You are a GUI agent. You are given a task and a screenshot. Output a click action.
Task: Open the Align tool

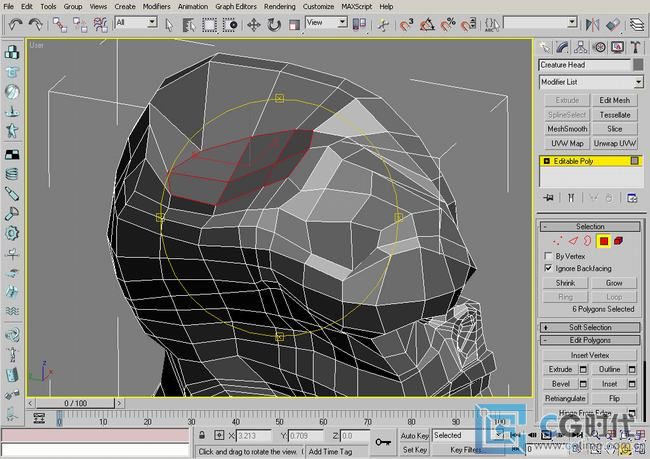tap(613, 24)
